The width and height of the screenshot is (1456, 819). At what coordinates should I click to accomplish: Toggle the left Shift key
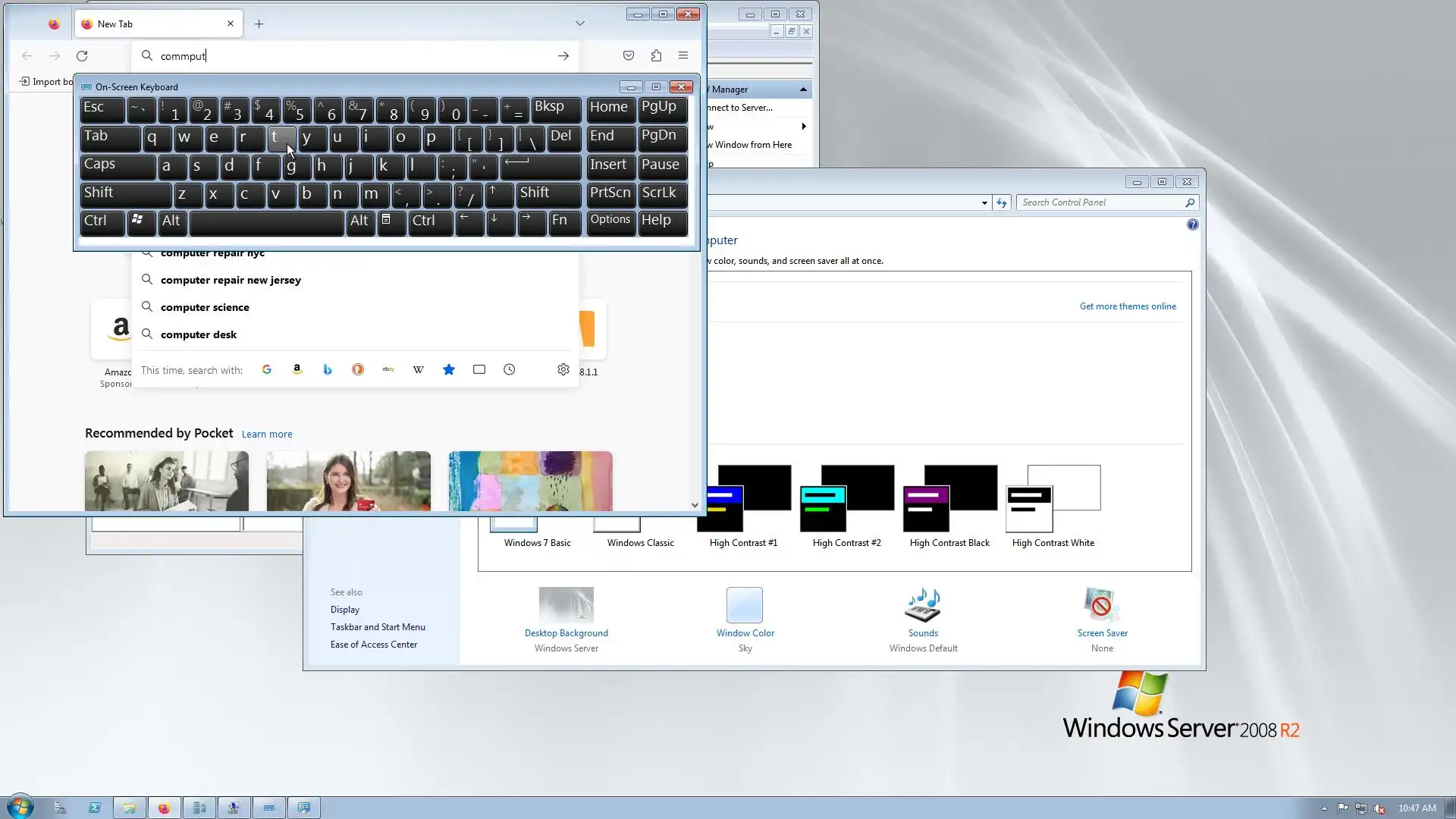[x=125, y=194]
